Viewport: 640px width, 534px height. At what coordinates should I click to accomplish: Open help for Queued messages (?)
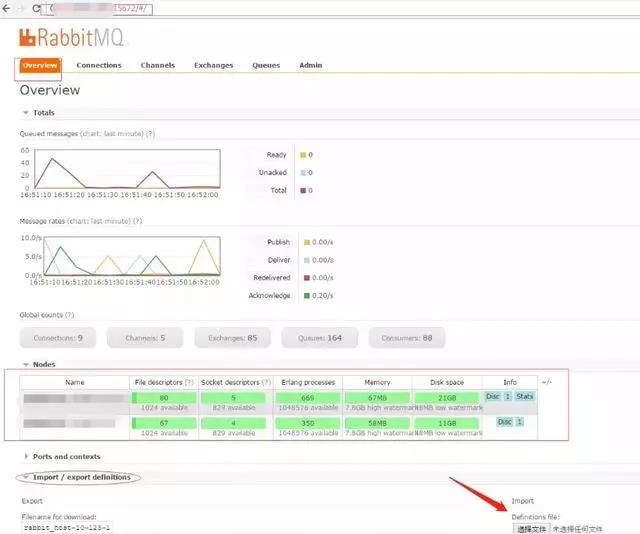pos(150,134)
